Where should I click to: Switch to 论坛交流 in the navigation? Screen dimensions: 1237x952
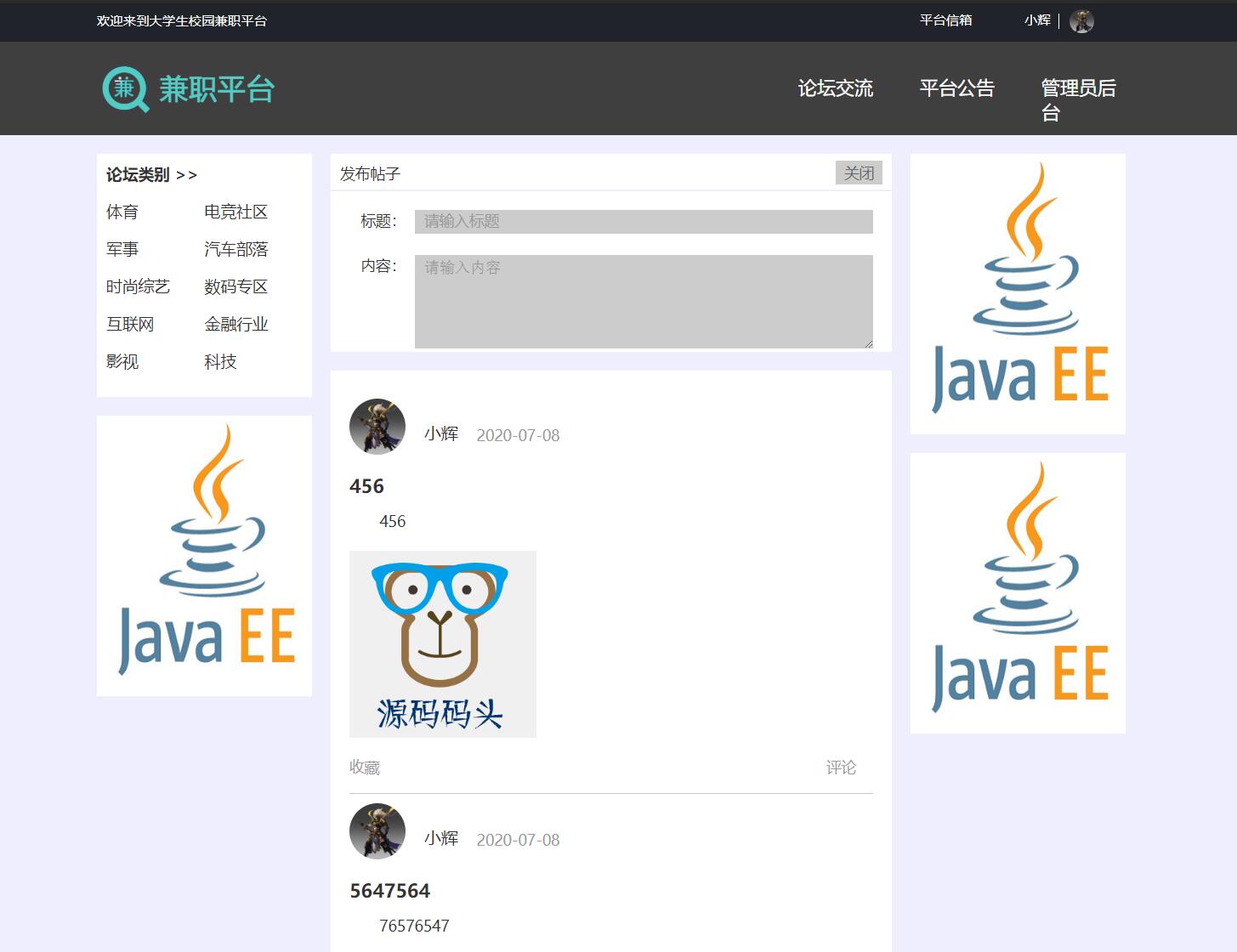coord(836,88)
